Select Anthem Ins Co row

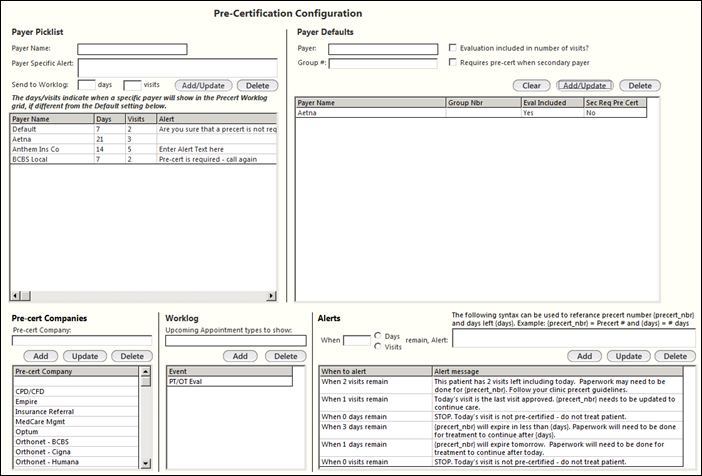[x=144, y=149]
